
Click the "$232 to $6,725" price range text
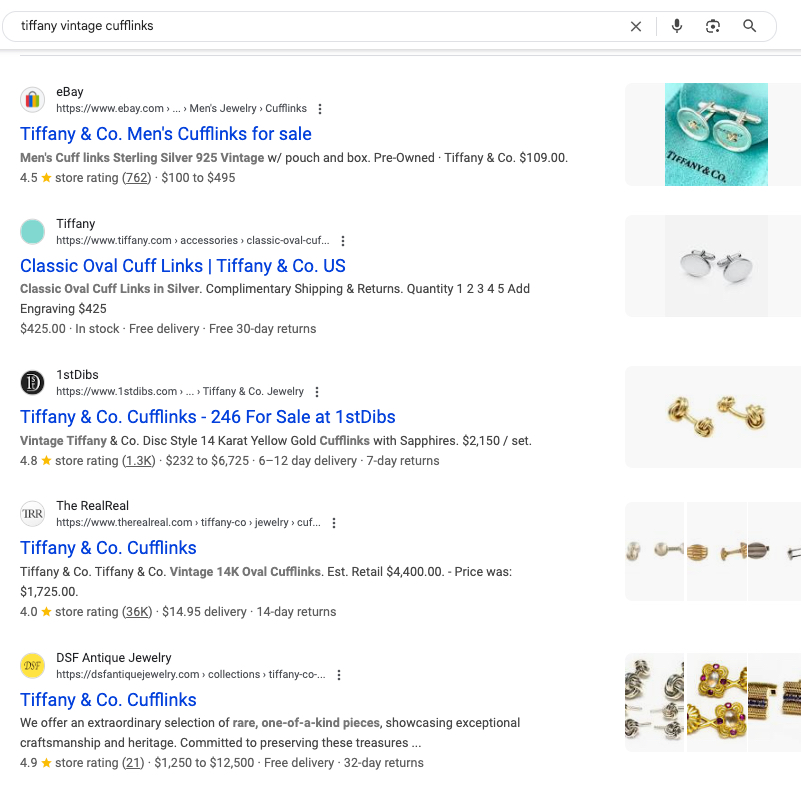pos(207,461)
